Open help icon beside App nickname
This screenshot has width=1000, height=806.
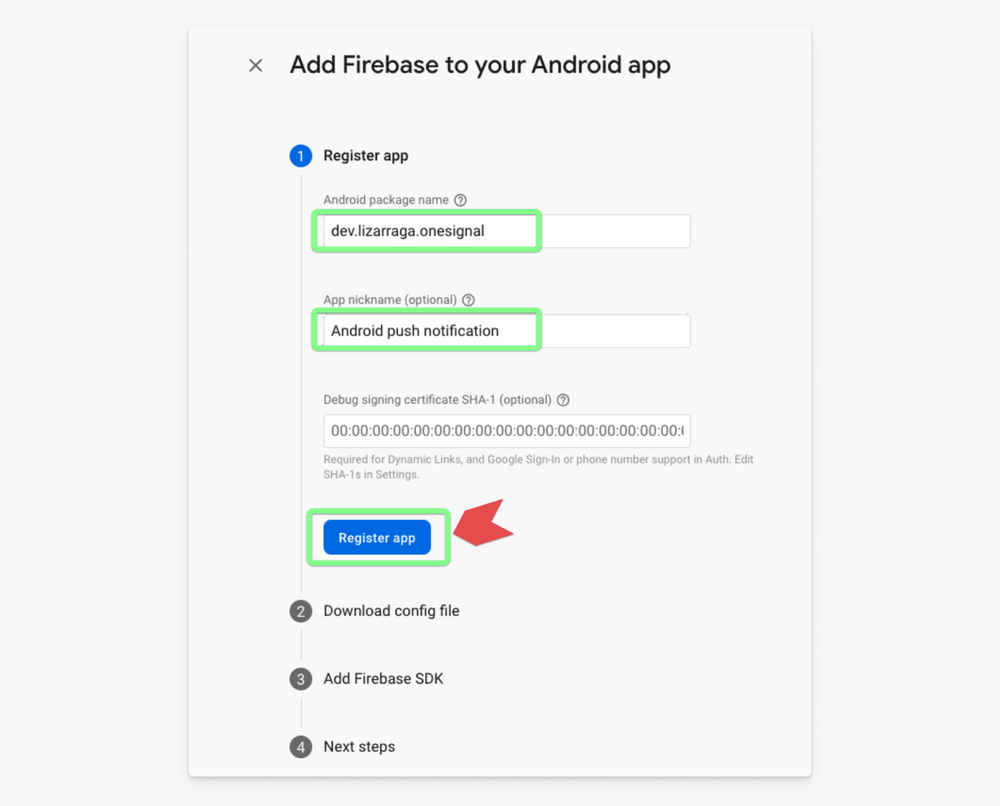click(x=468, y=300)
